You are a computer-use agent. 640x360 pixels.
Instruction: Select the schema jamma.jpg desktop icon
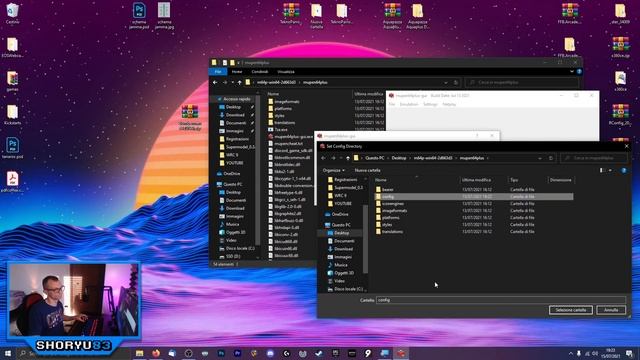click(164, 16)
